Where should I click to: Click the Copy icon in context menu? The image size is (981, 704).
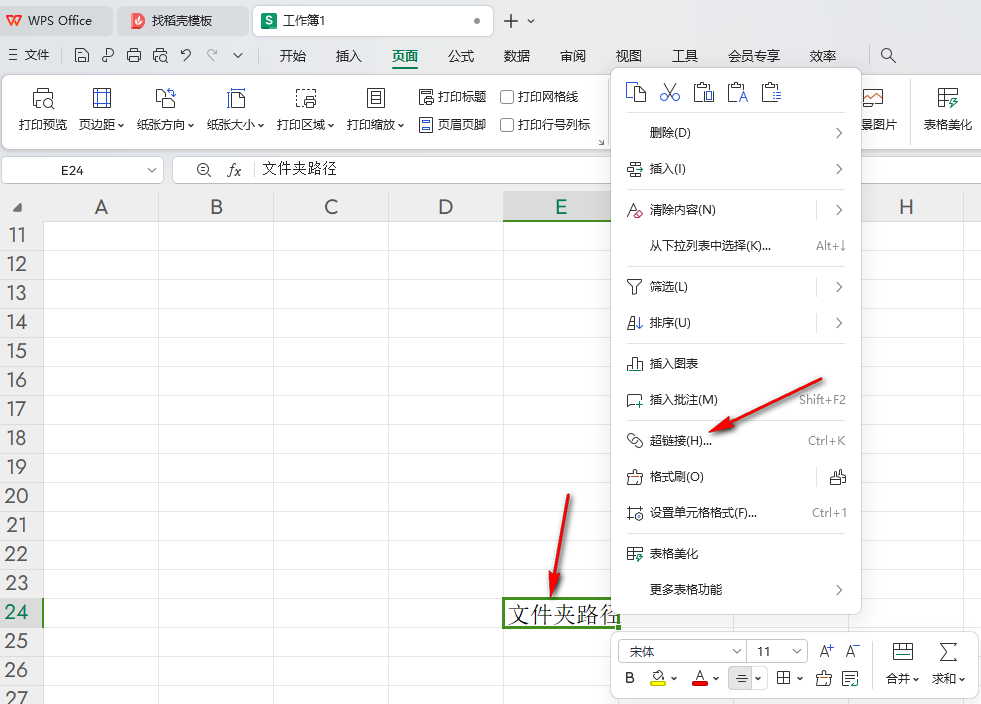(636, 93)
